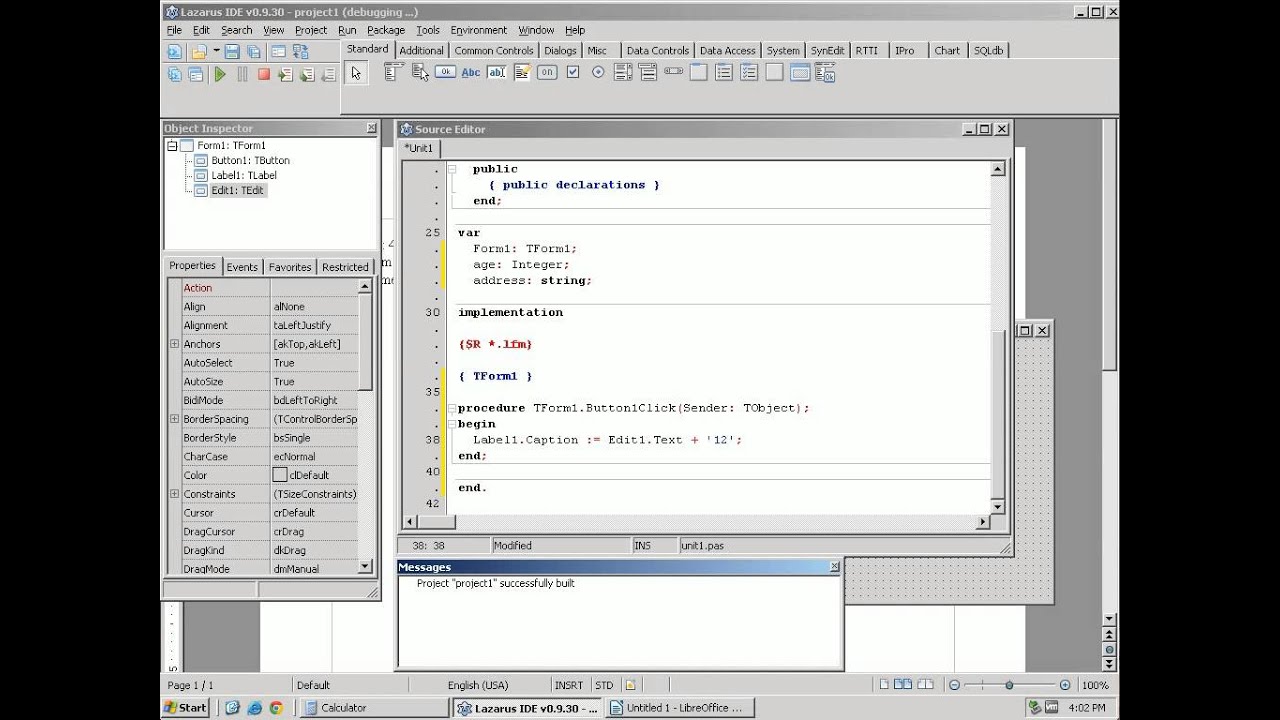Click the Save All toolbar icon
This screenshot has height=720, width=1280.
tap(254, 52)
